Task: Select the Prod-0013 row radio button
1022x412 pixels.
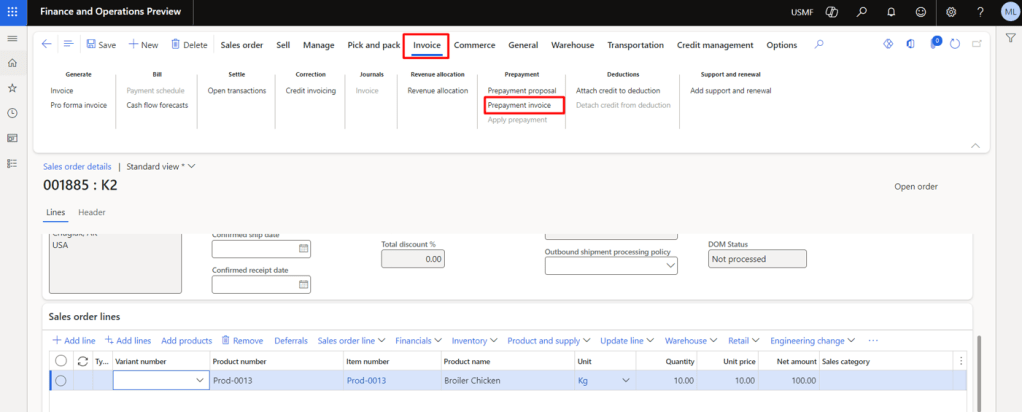Action: [61, 380]
